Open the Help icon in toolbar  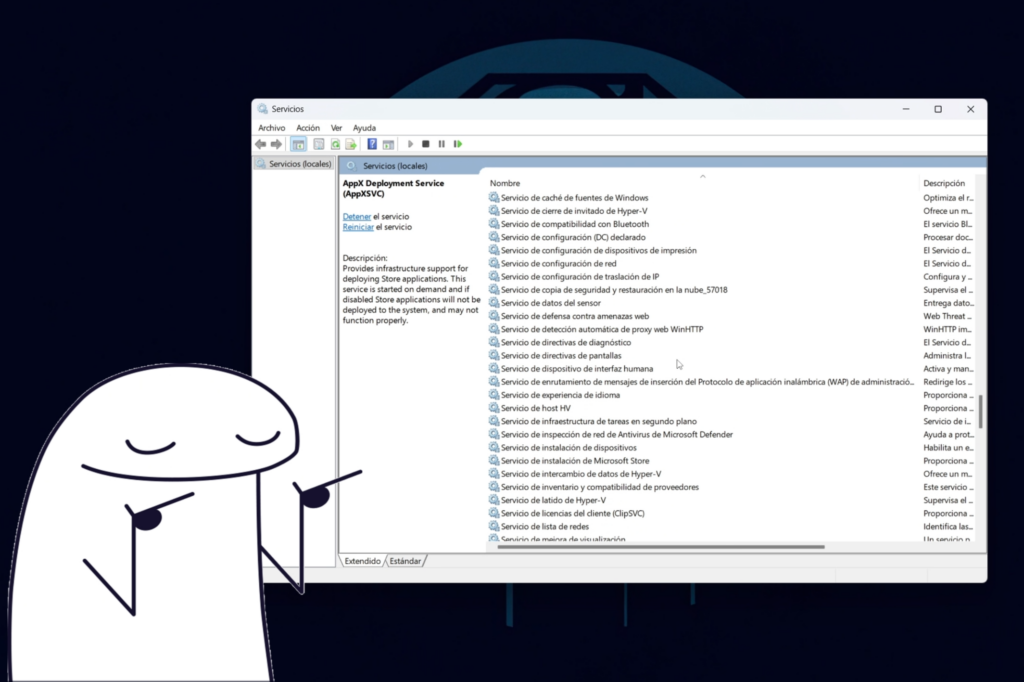[x=372, y=144]
